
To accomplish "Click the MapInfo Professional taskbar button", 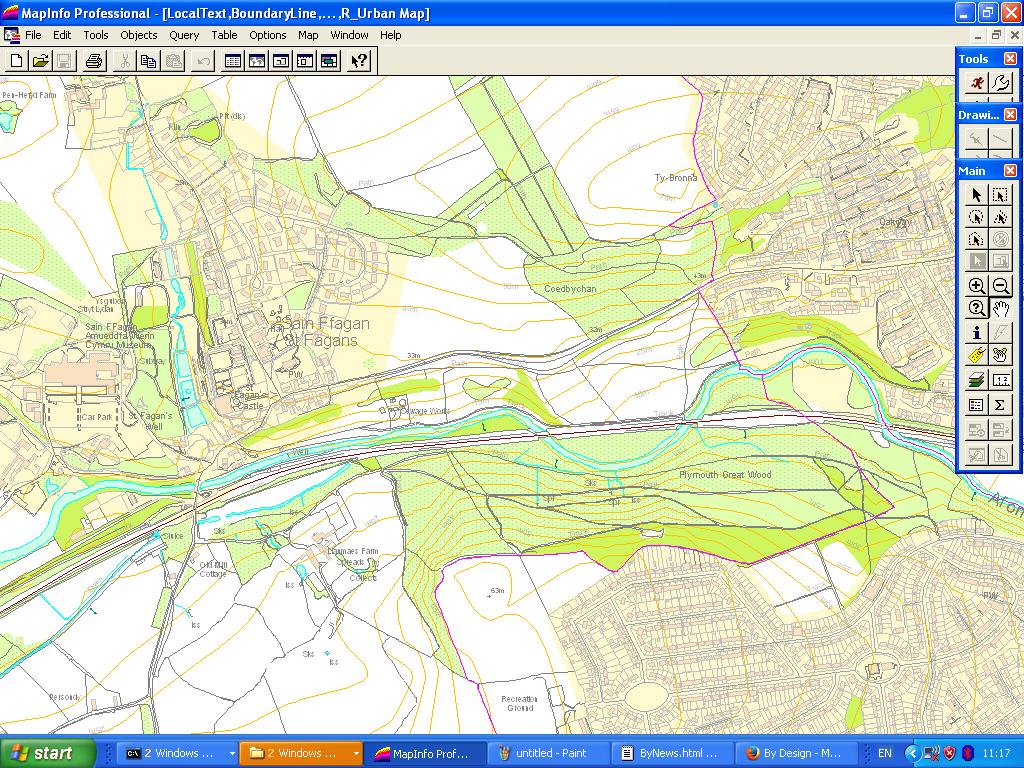I will pyautogui.click(x=425, y=754).
